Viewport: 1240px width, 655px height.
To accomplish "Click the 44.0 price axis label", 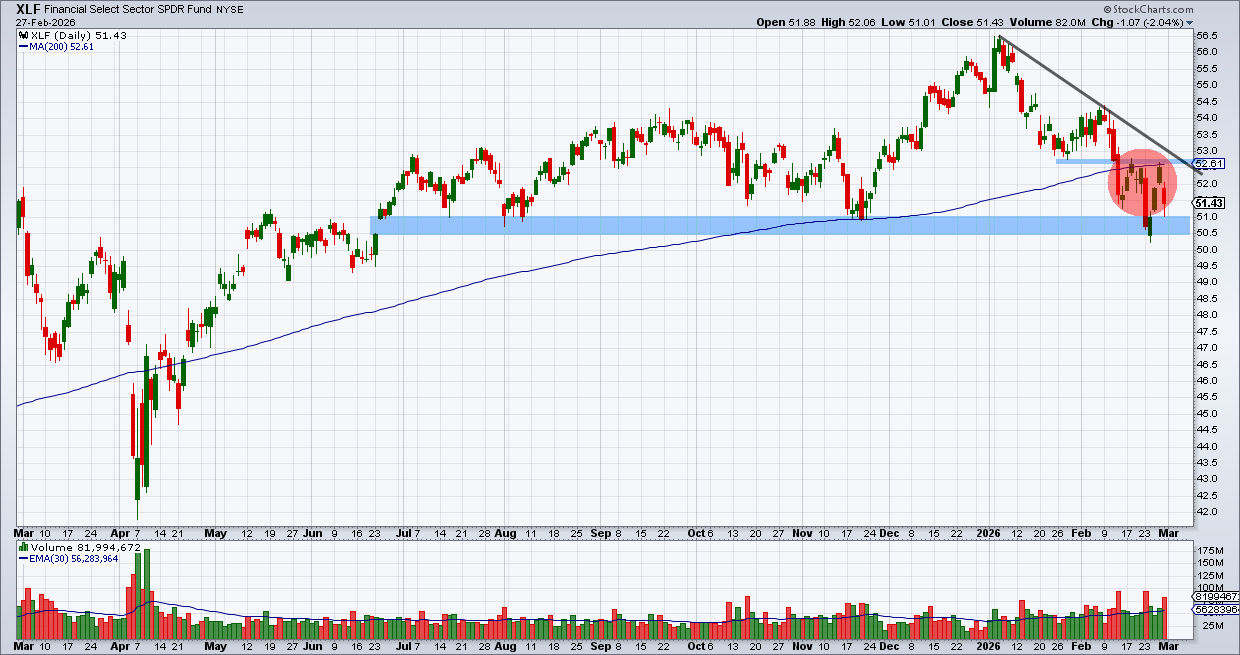I will pos(1206,446).
